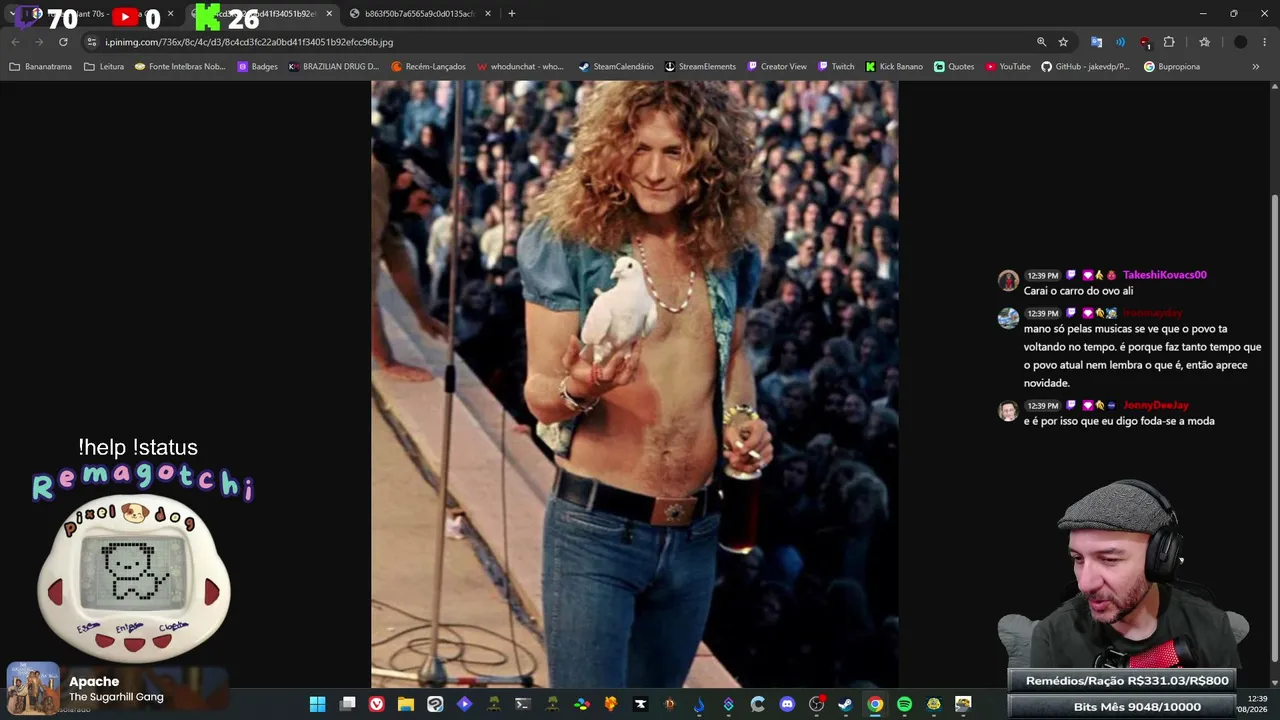1280x720 pixels.
Task: Open the blue sound-wave extension icon
Action: click(x=1120, y=42)
